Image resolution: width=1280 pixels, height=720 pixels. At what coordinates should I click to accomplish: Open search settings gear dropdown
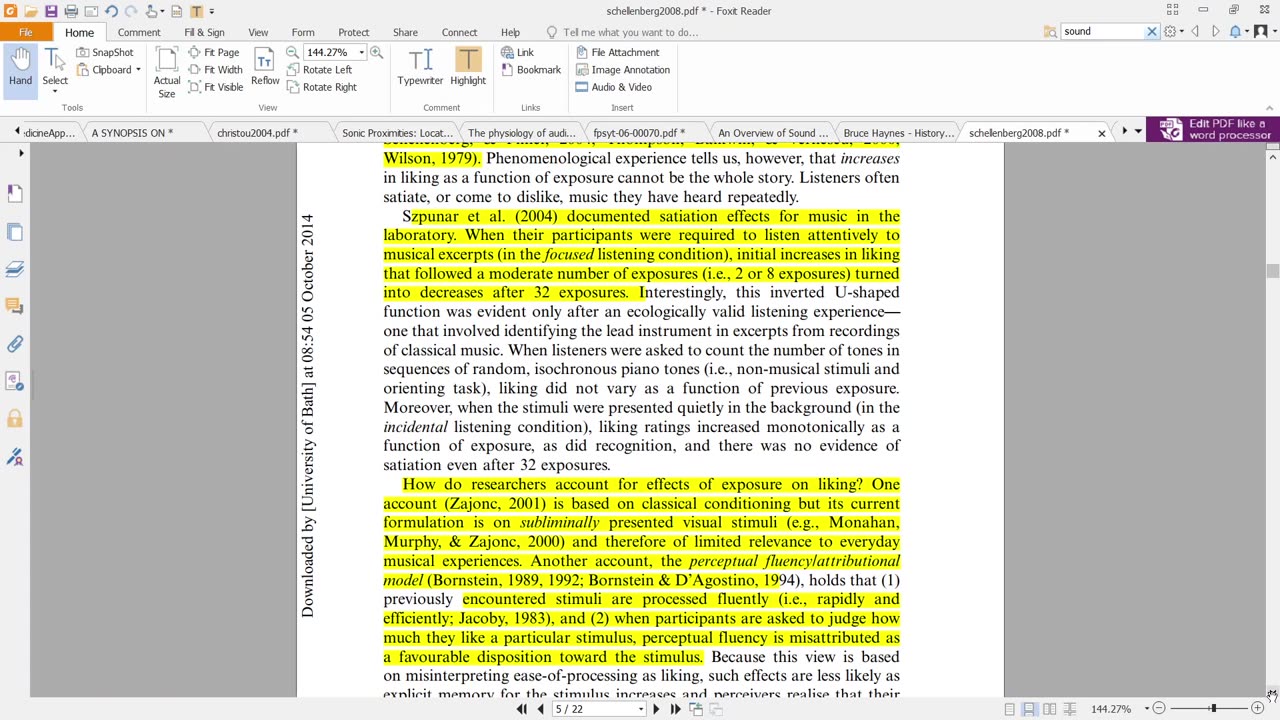pos(1173,32)
